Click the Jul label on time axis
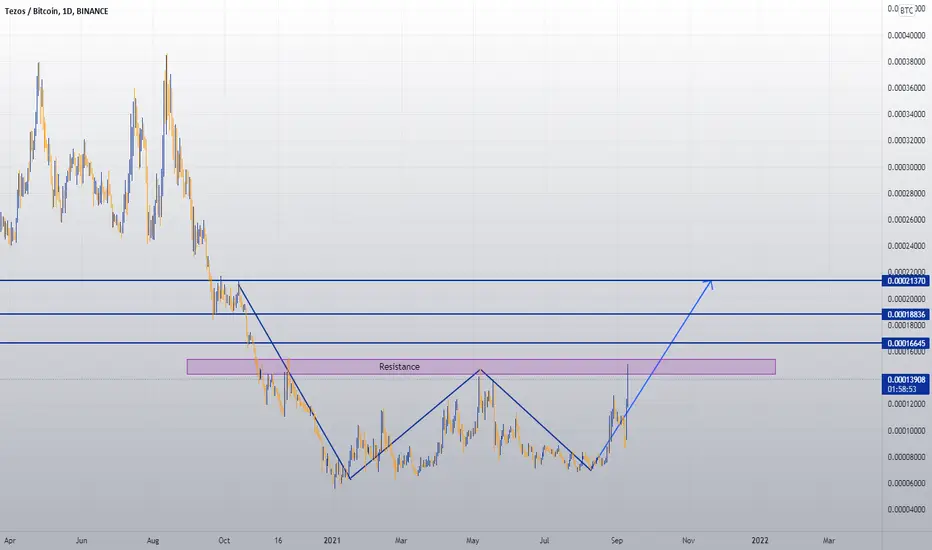This screenshot has width=932, height=550. pos(544,540)
